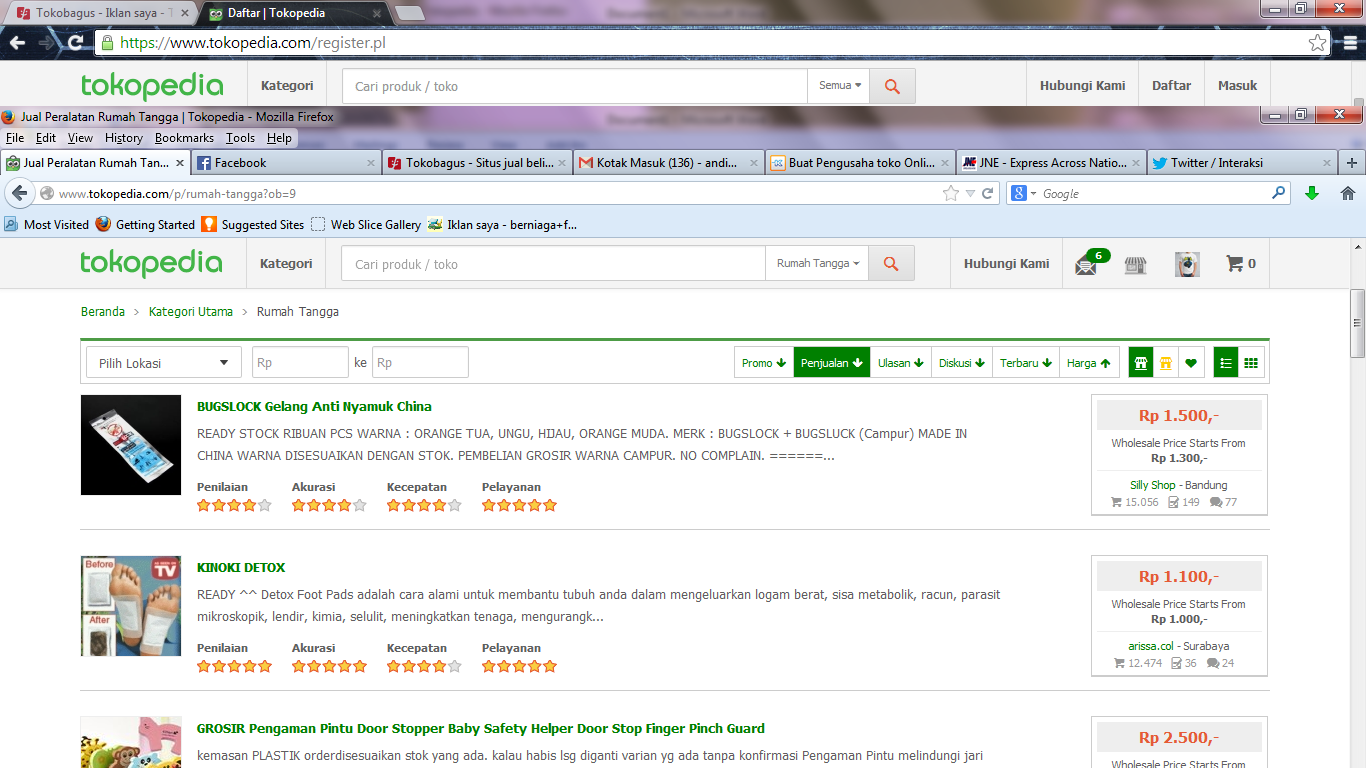Open Firefox History menu
This screenshot has width=1366, height=768.
pos(124,138)
